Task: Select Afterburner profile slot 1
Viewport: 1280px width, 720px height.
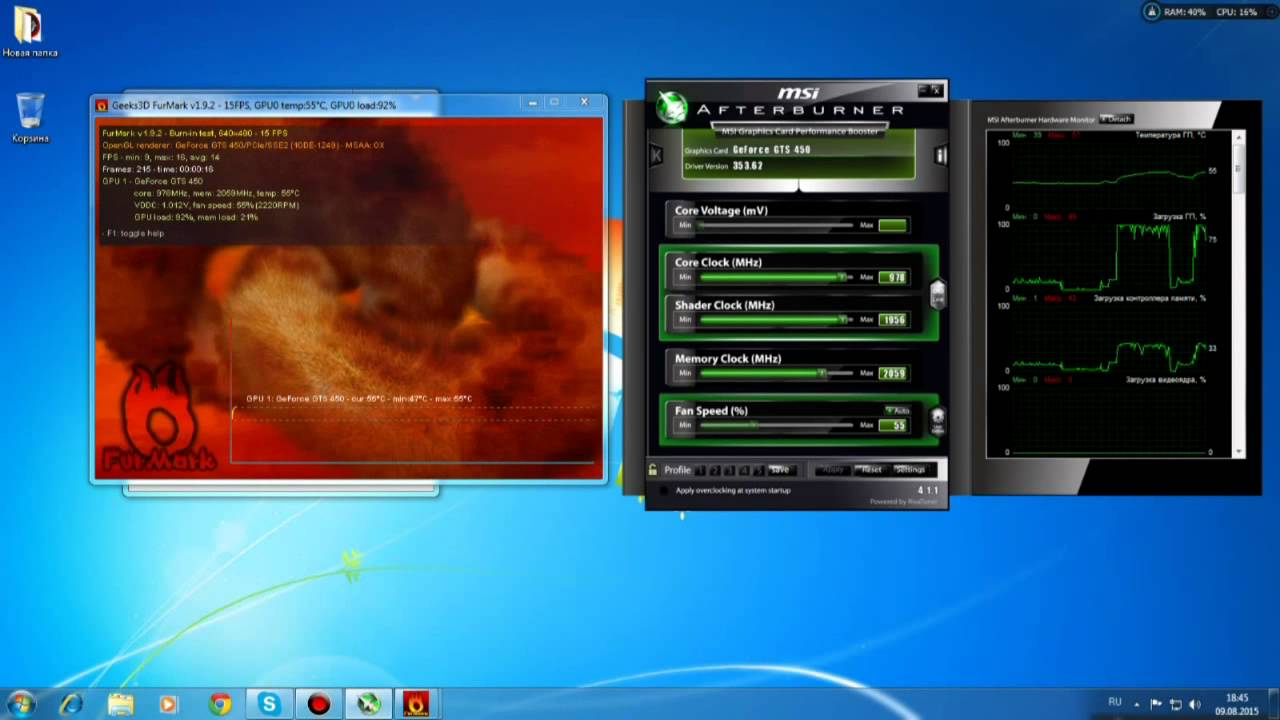Action: pyautogui.click(x=701, y=470)
